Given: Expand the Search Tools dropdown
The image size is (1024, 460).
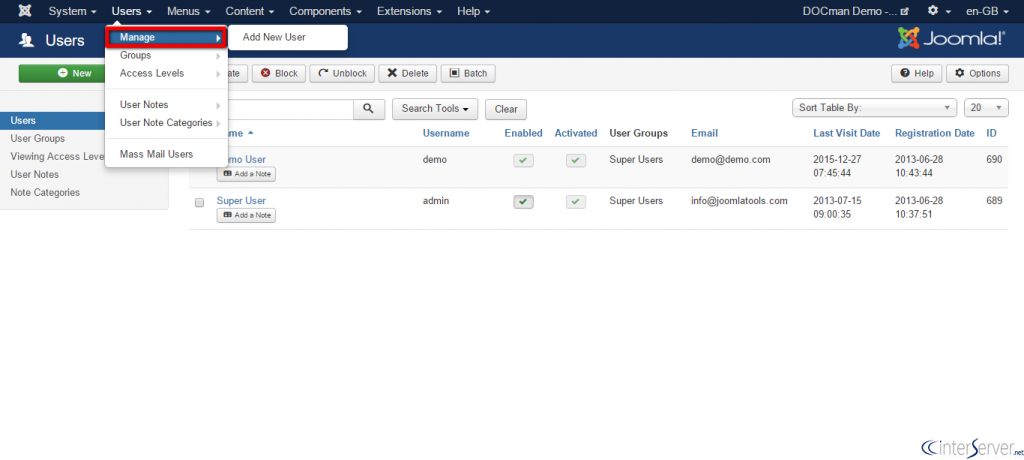Looking at the screenshot, I should [x=435, y=109].
